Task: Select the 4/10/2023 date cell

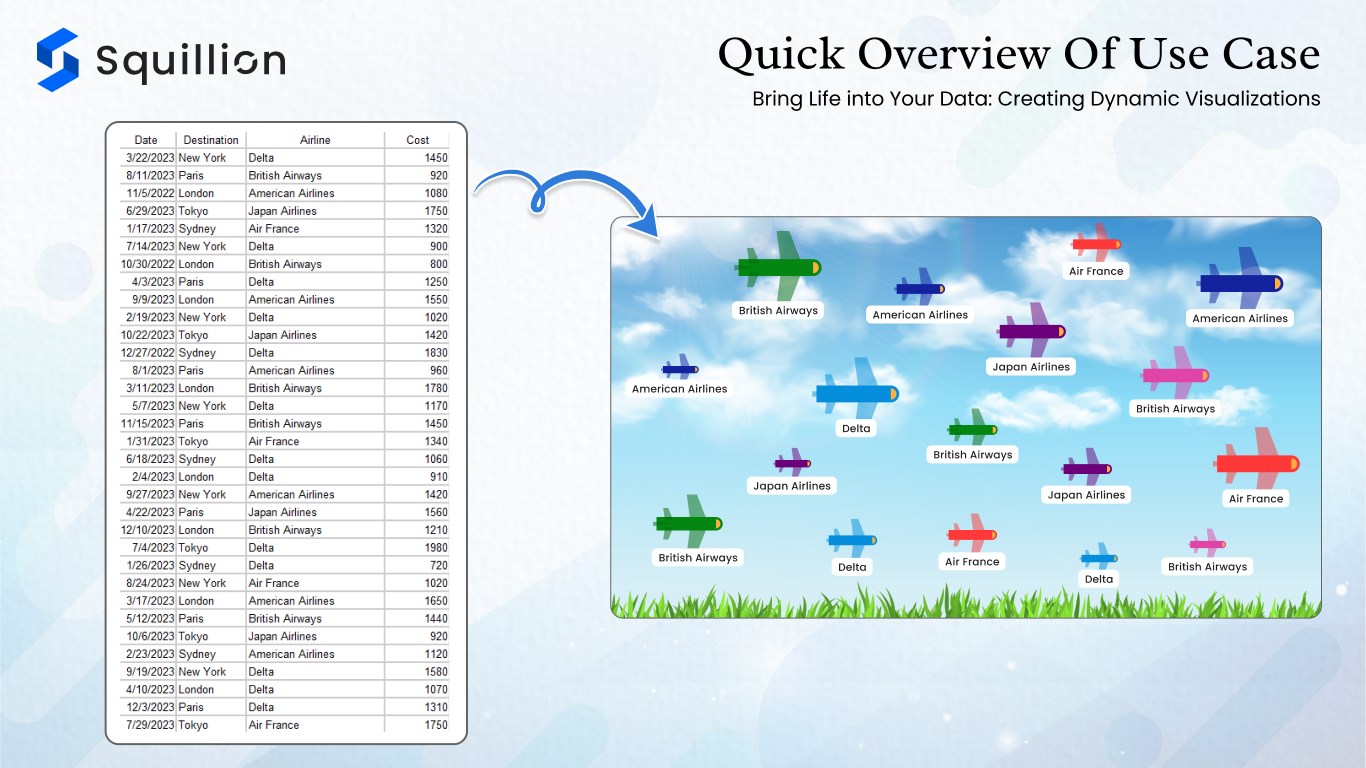Action: [x=148, y=690]
